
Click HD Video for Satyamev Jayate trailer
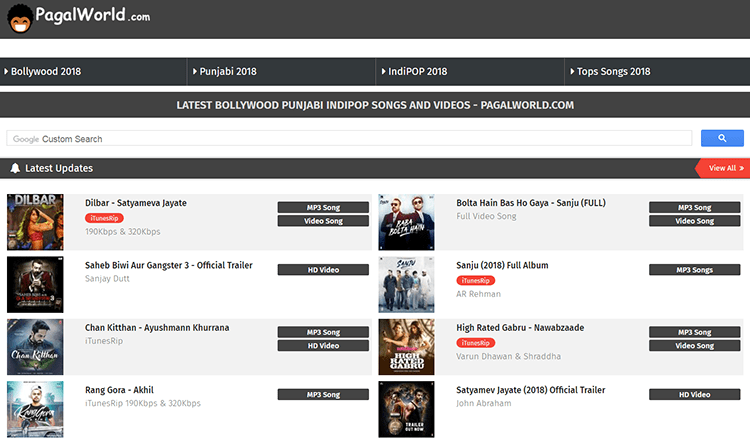pyautogui.click(x=695, y=395)
